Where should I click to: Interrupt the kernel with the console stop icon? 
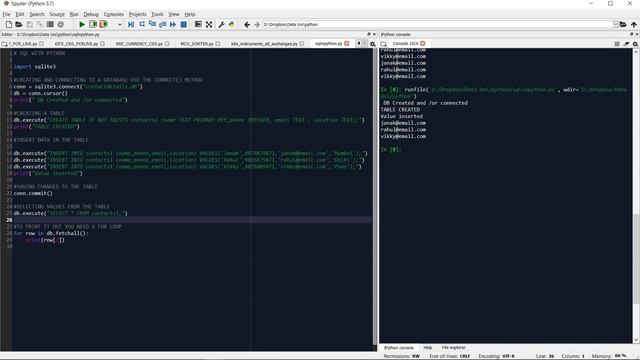coord(617,44)
